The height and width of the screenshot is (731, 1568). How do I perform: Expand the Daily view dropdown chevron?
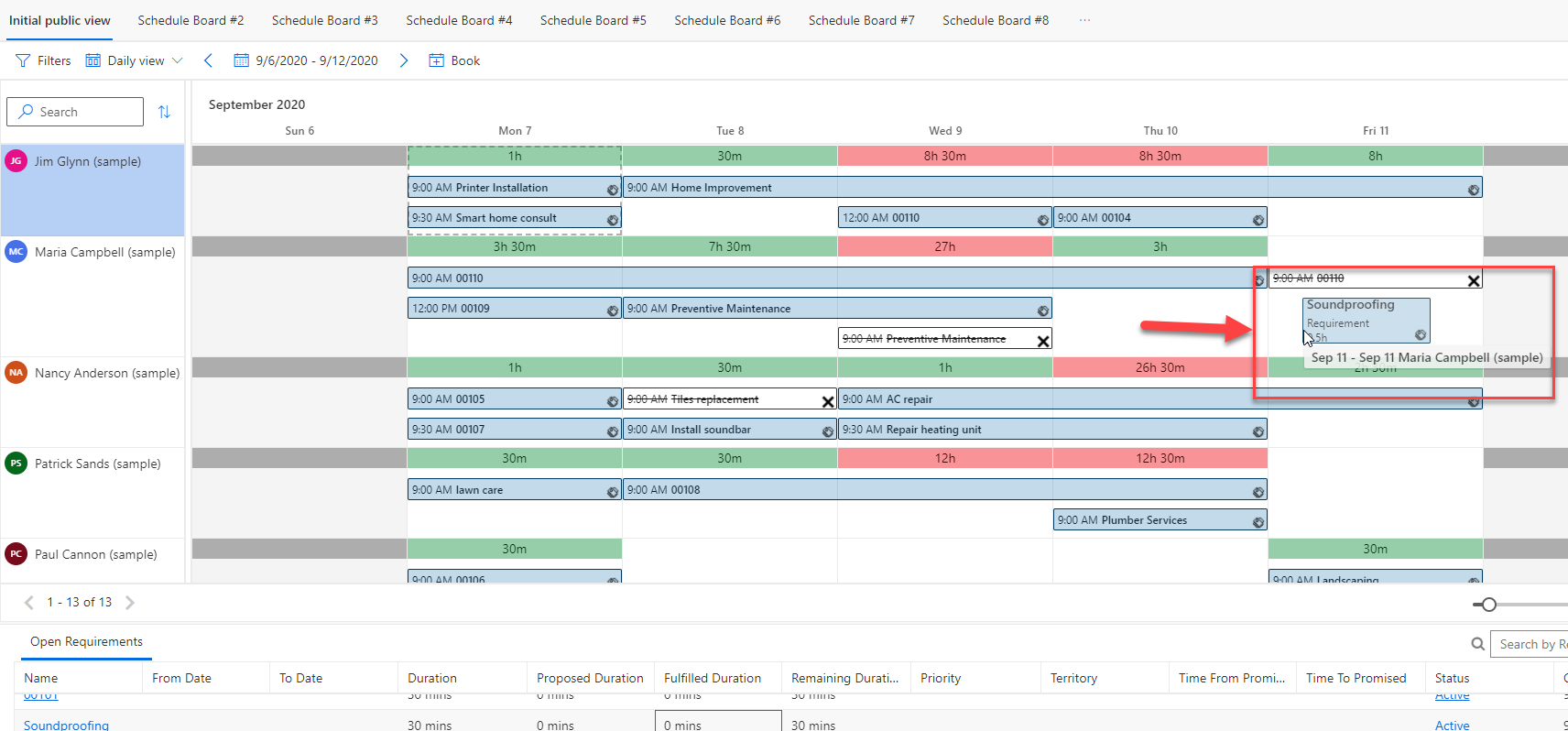(x=178, y=60)
